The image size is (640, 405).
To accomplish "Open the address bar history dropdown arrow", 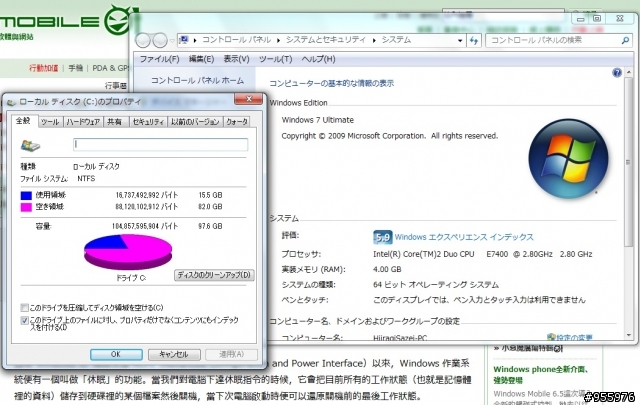I will (460, 40).
